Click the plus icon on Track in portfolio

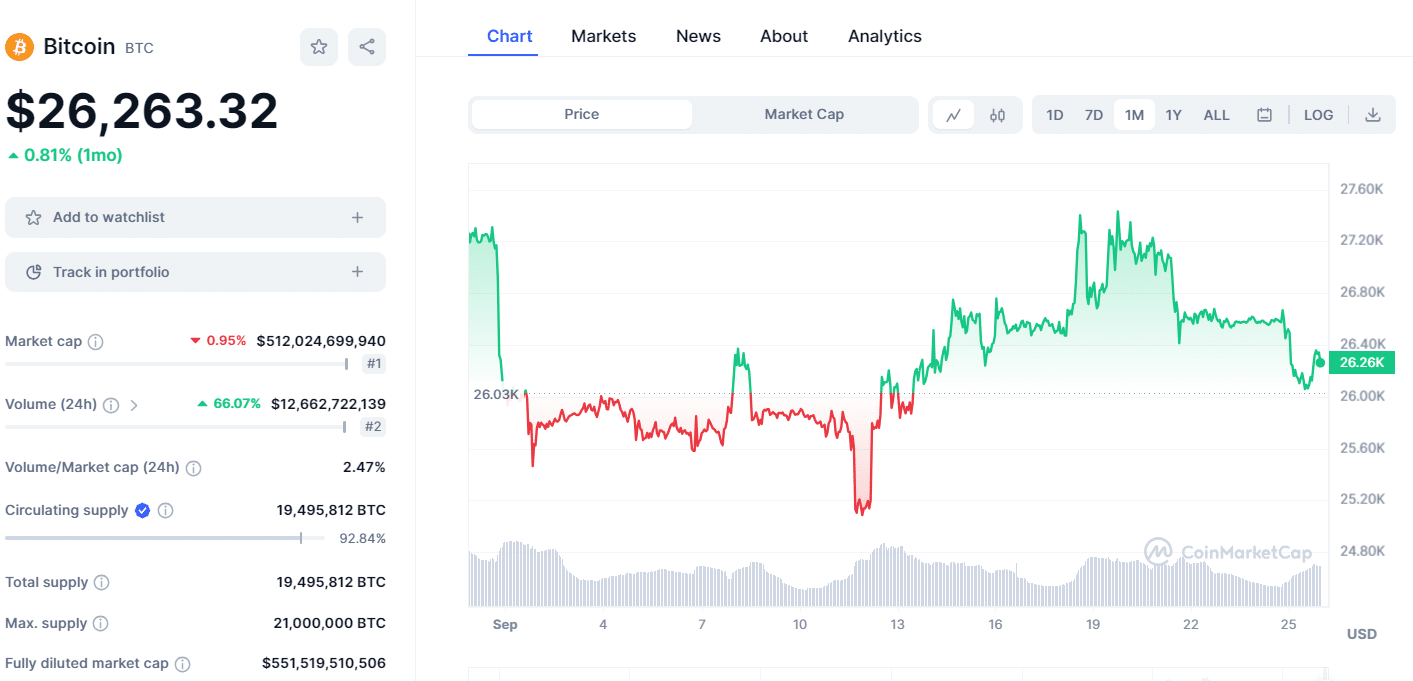357,272
